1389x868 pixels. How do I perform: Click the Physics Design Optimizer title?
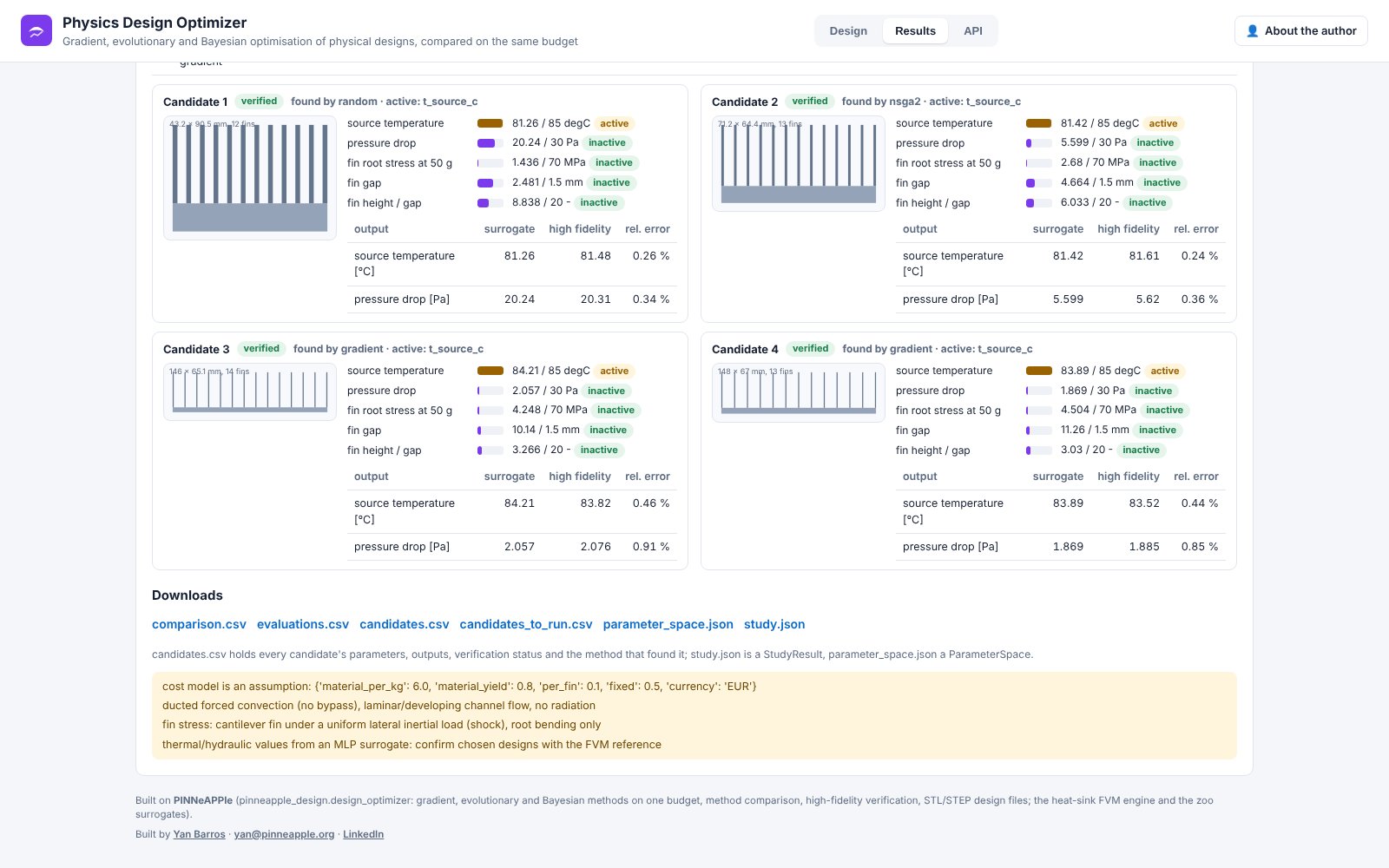click(155, 23)
